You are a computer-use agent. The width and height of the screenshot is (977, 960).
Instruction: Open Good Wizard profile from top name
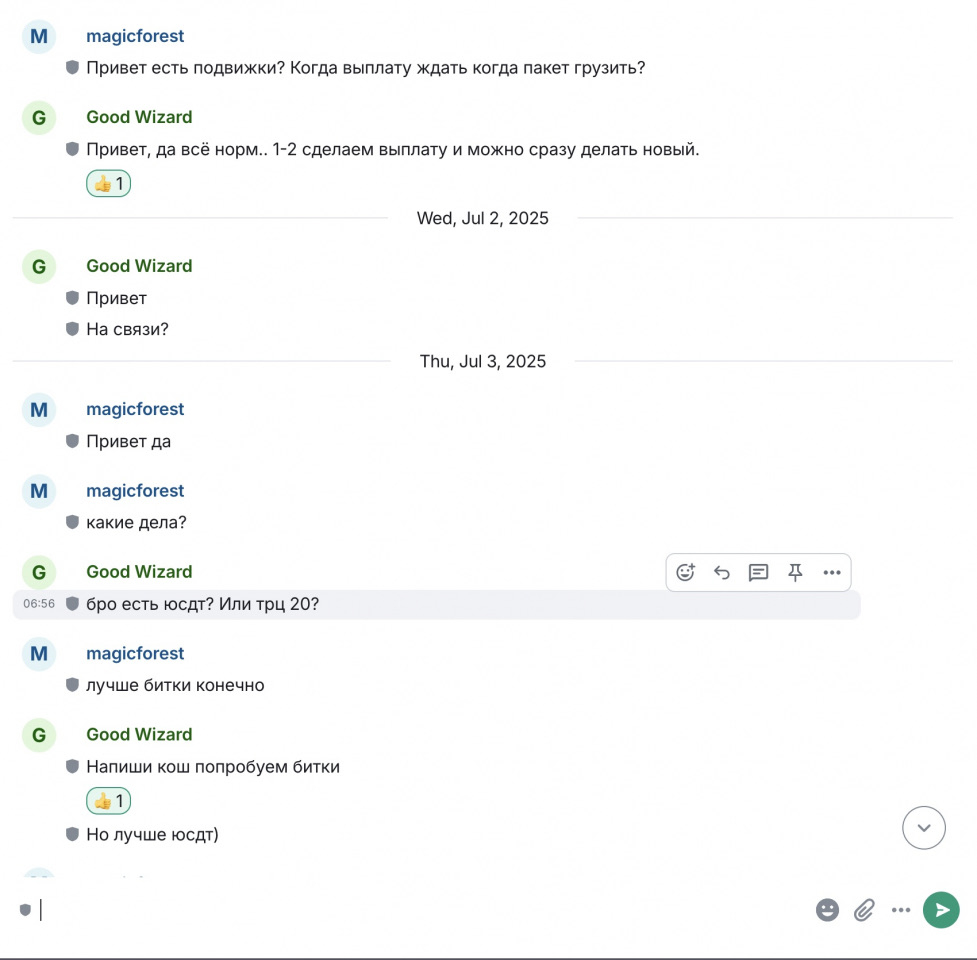click(139, 117)
